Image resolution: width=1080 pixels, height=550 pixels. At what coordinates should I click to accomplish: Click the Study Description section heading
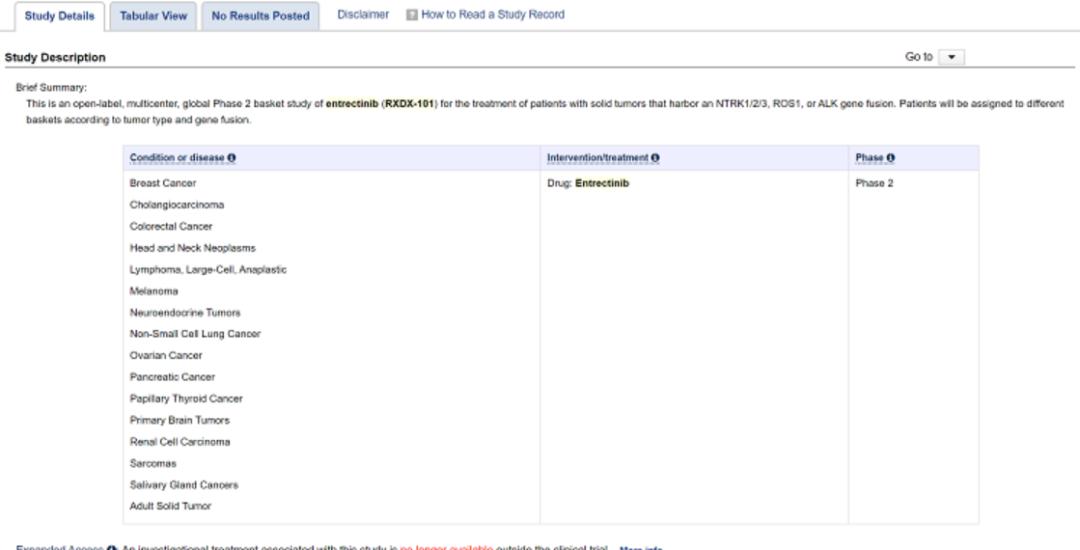(x=55, y=58)
